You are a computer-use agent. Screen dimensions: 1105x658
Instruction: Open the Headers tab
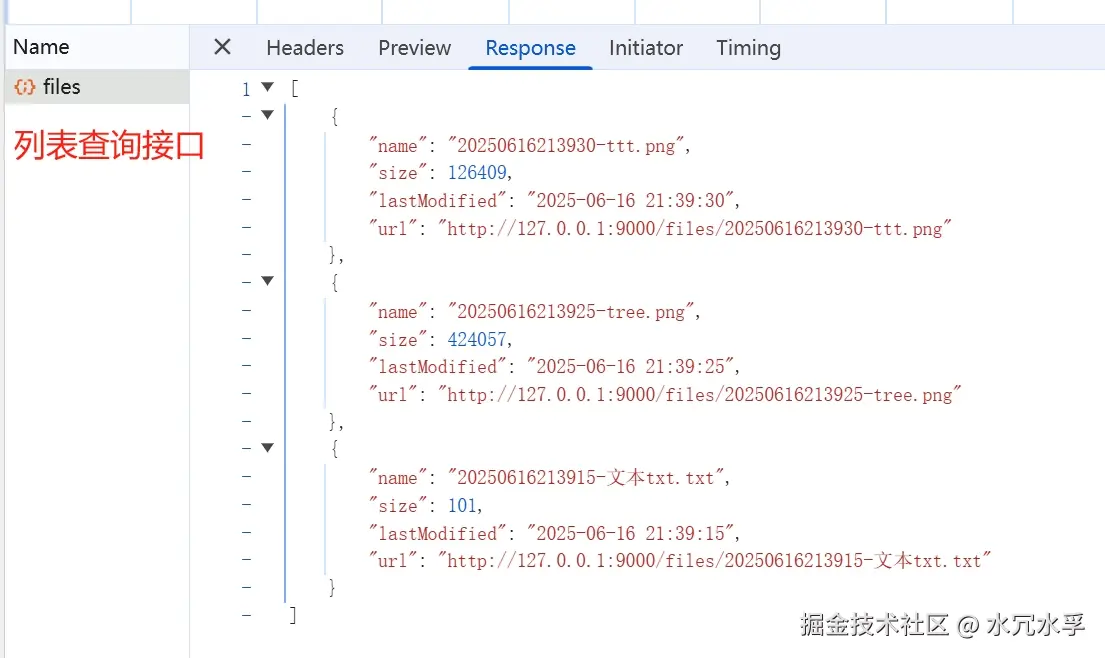pyautogui.click(x=305, y=48)
